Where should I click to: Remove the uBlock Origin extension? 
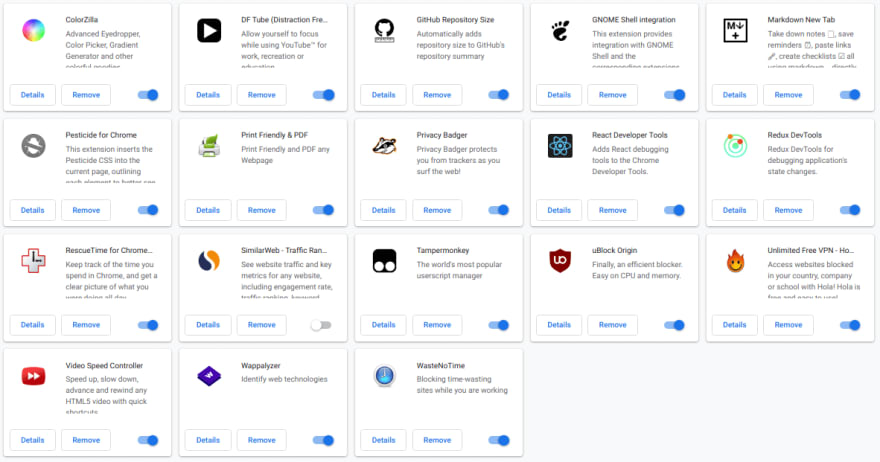[x=612, y=325]
